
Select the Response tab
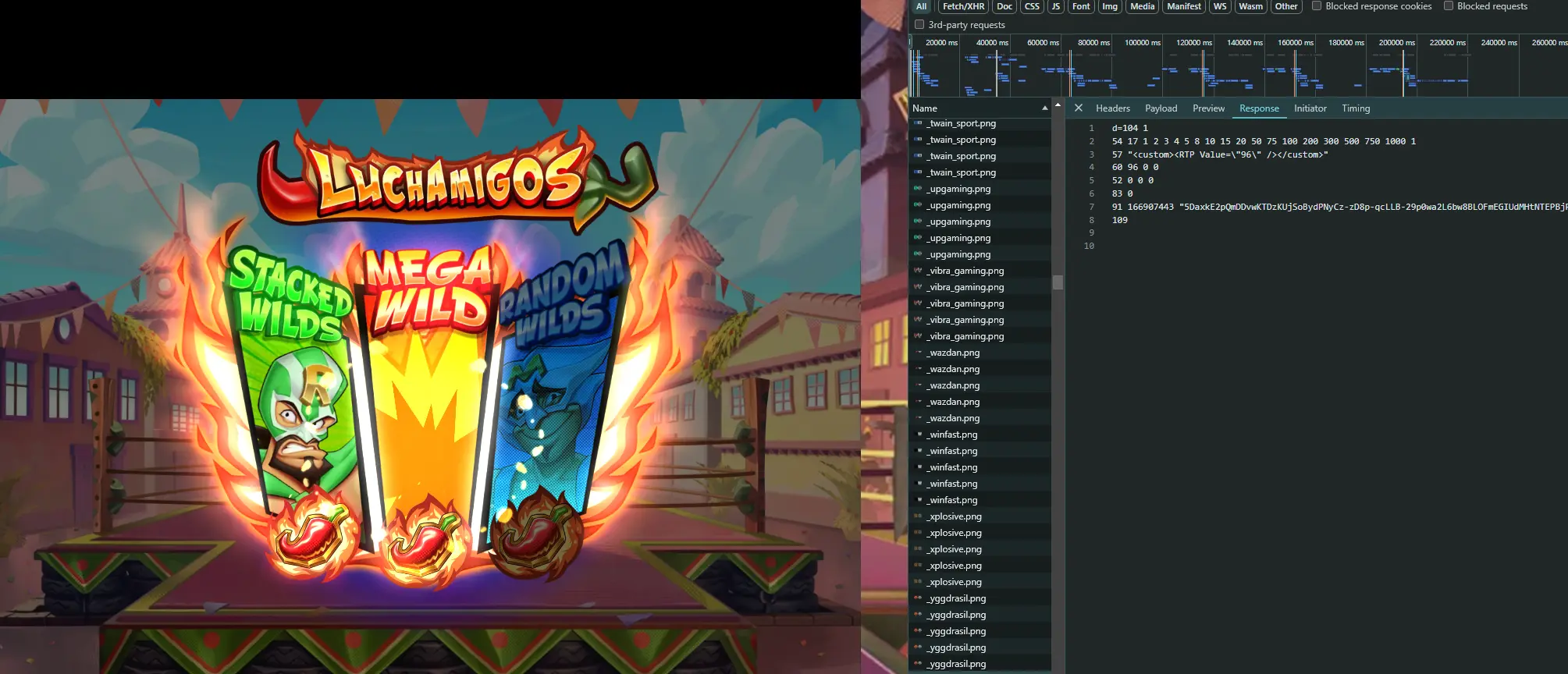[x=1259, y=108]
